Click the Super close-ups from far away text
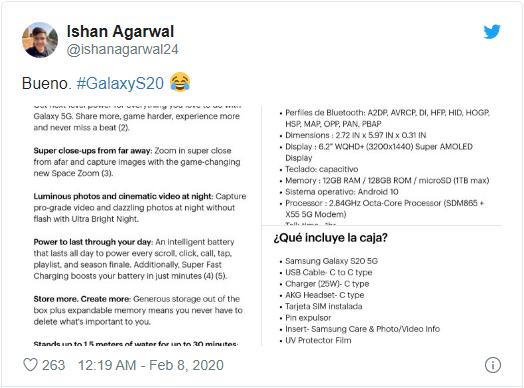Screen dimensions: 524x388 92,150
